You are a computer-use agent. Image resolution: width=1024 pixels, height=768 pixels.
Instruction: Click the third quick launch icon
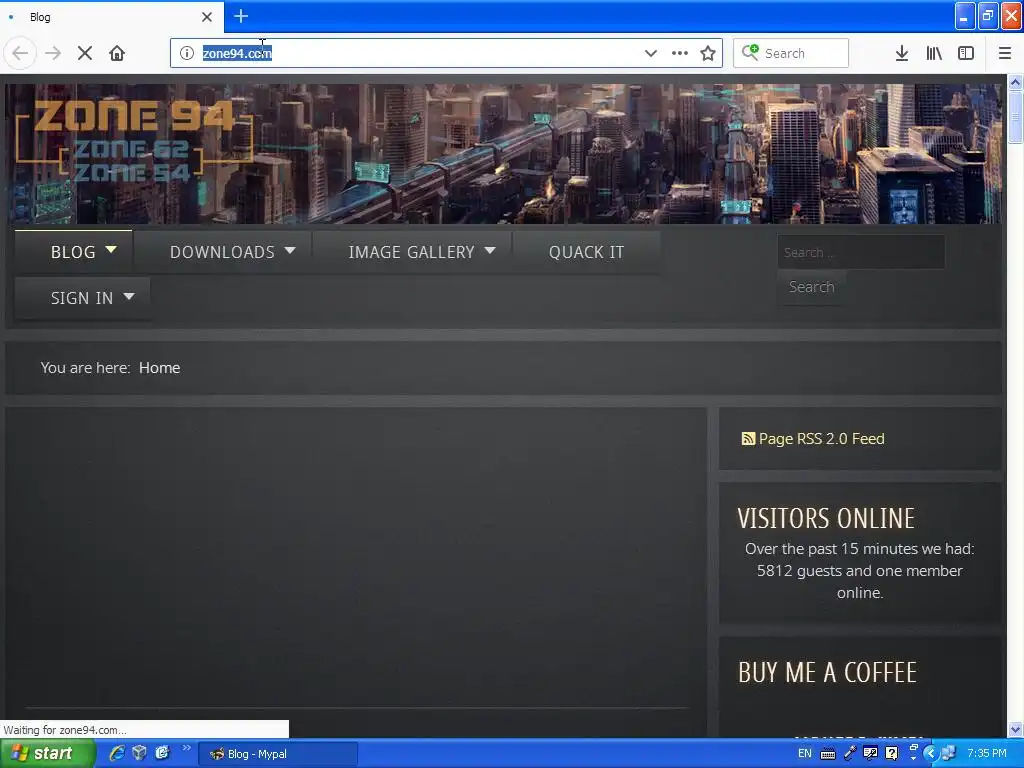pyautogui.click(x=162, y=753)
